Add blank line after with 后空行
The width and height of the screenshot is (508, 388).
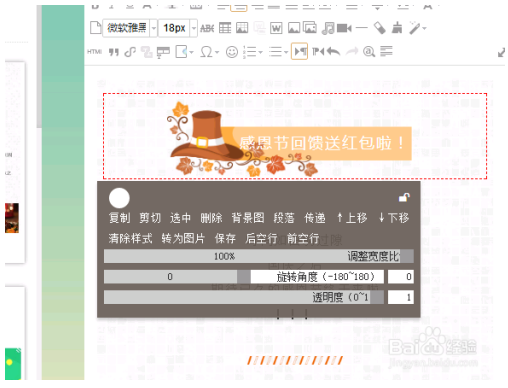click(261, 238)
